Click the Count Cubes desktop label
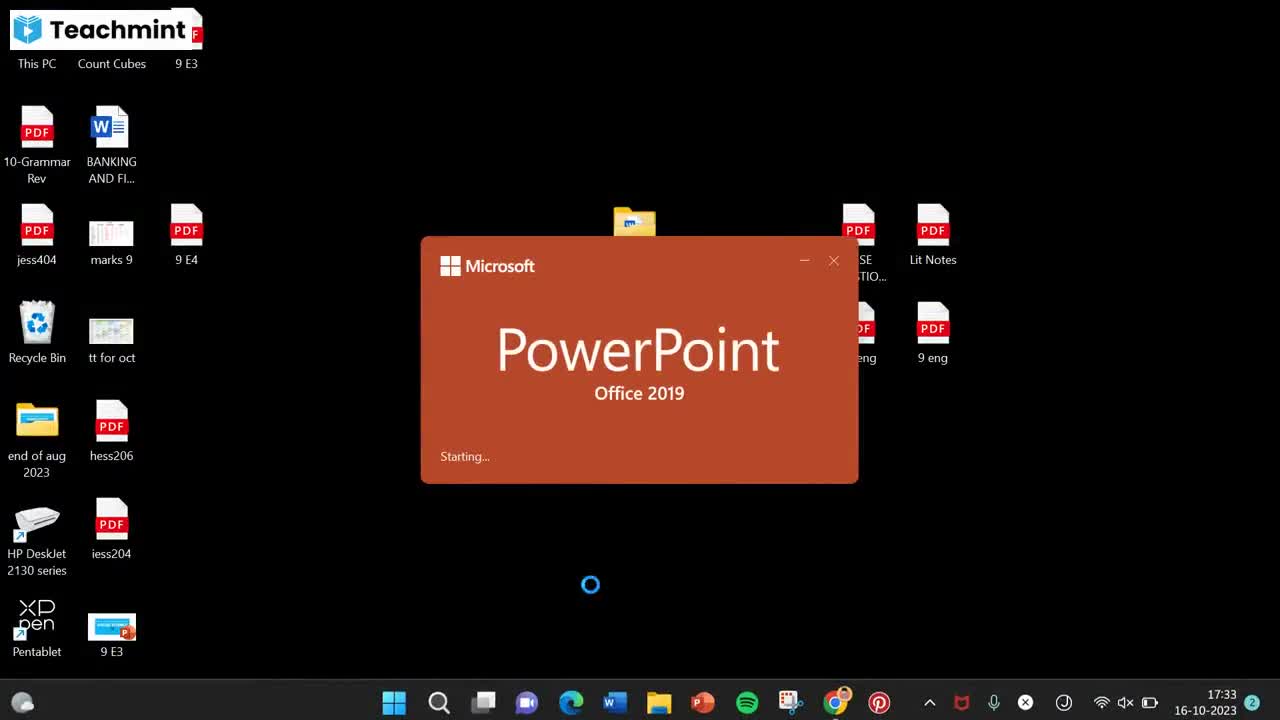This screenshot has width=1280, height=720. 112,64
